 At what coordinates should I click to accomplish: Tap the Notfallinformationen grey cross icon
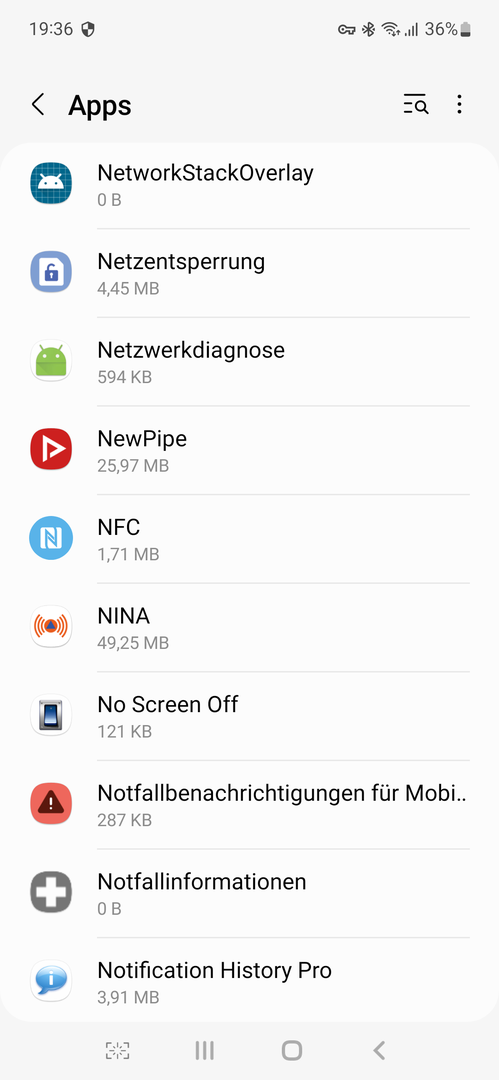(51, 892)
